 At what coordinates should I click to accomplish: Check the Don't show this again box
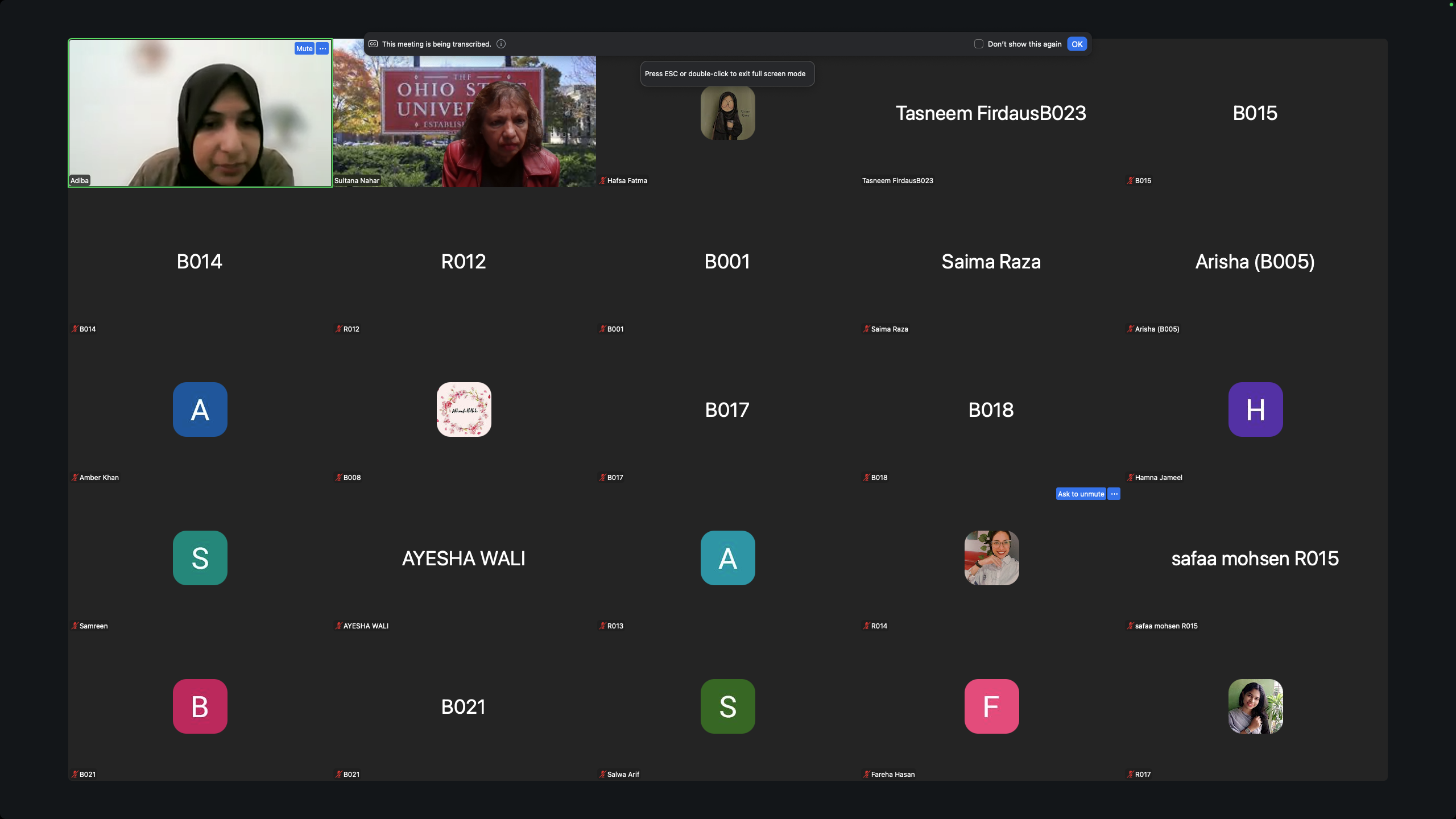(979, 44)
